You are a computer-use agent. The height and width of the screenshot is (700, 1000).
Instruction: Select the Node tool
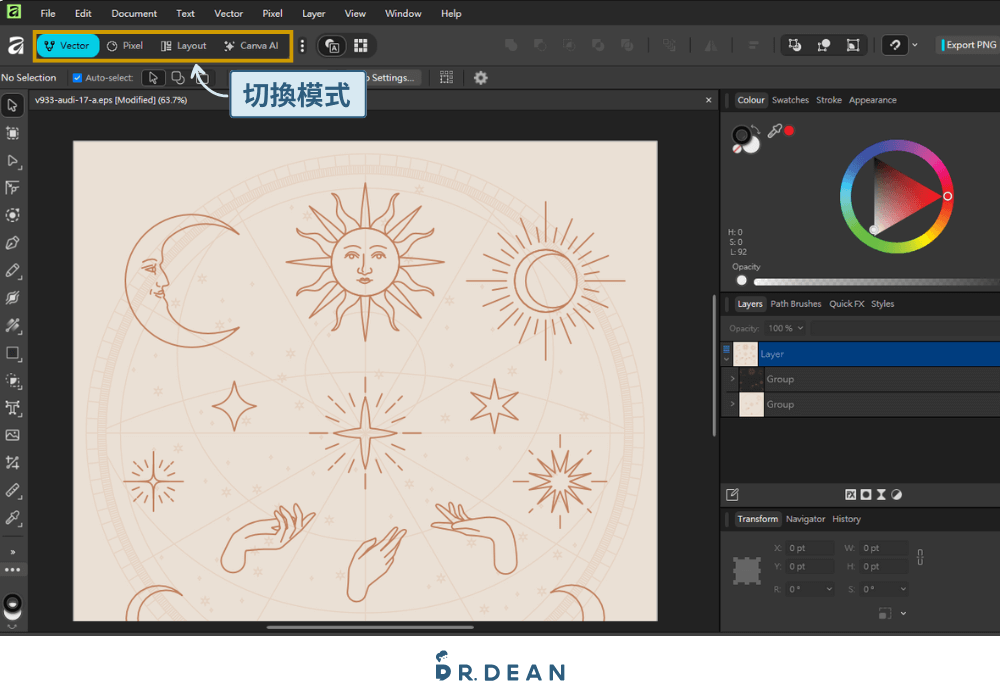coord(12,161)
